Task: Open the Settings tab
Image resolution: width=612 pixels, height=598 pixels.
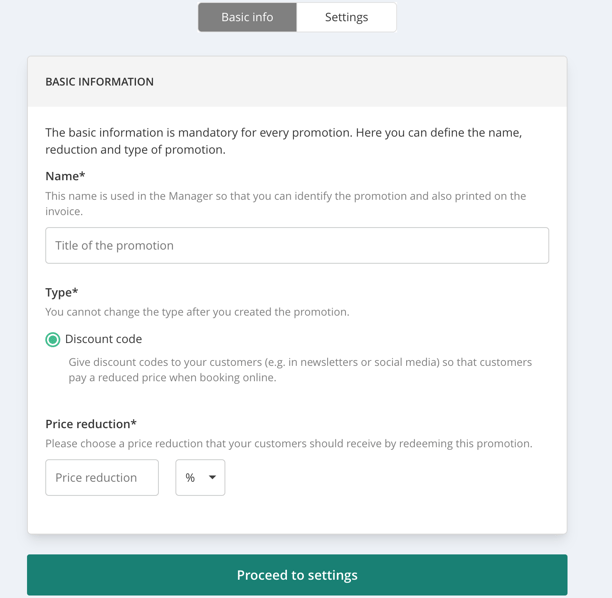Action: click(346, 17)
